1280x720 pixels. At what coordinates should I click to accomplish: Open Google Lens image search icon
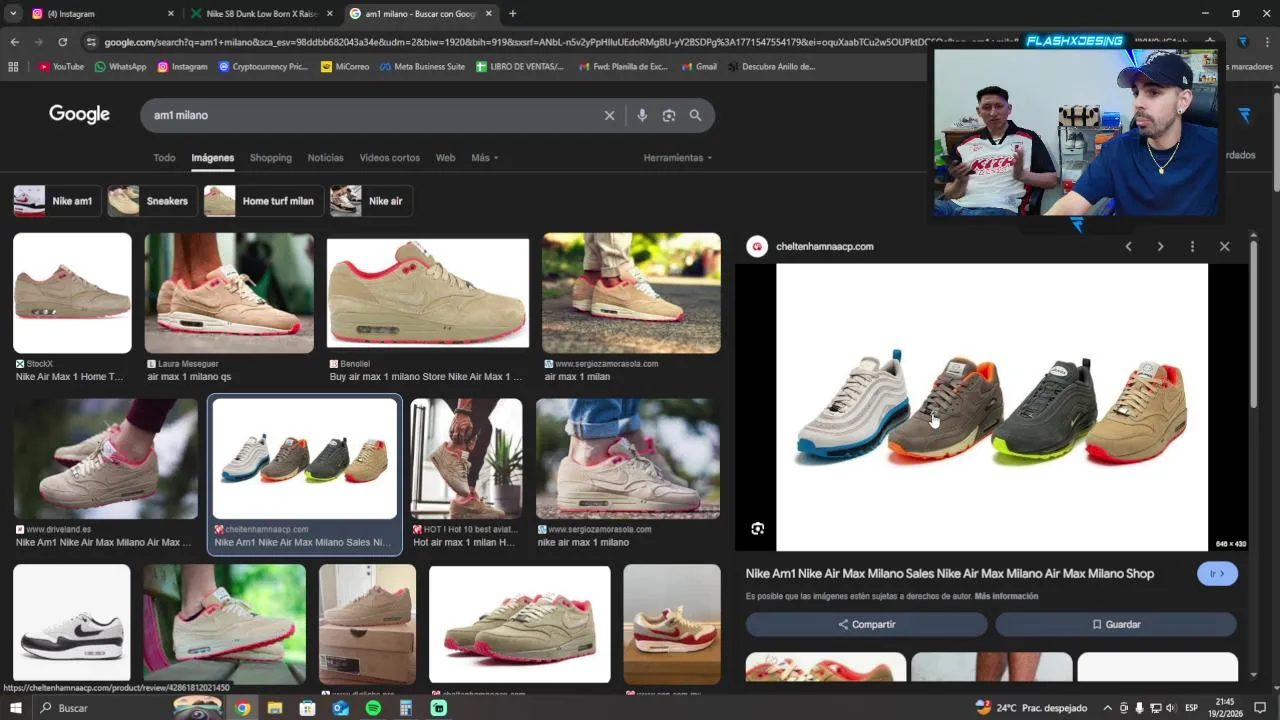pyautogui.click(x=669, y=115)
